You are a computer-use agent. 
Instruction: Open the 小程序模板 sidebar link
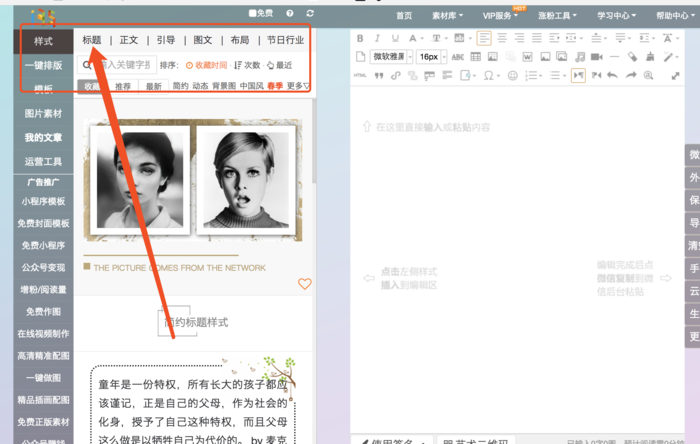(x=43, y=201)
